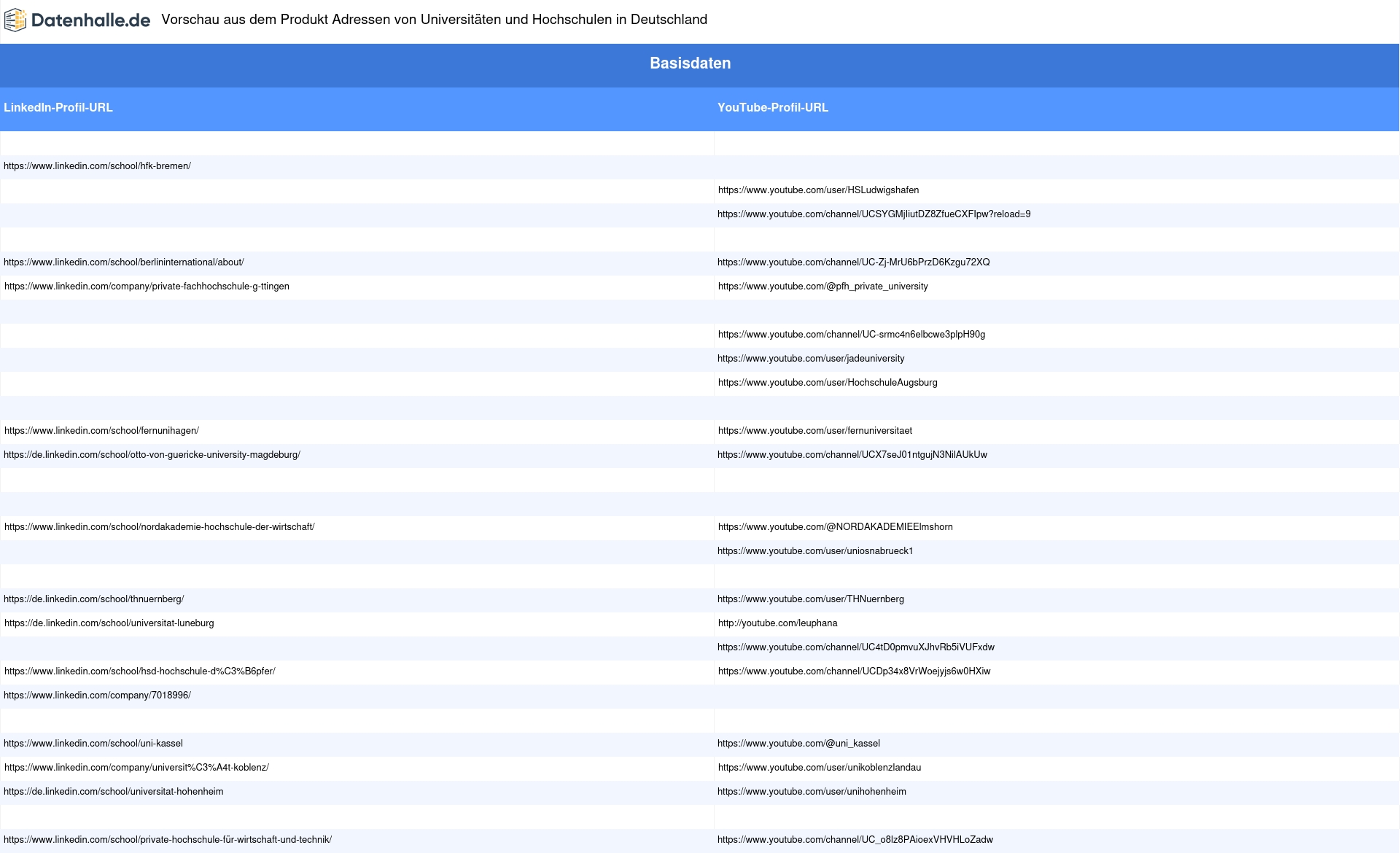This screenshot has height=853, width=1400.
Task: Open the @NORDAKADEMIEElmshorn YouTube link
Action: (x=835, y=527)
